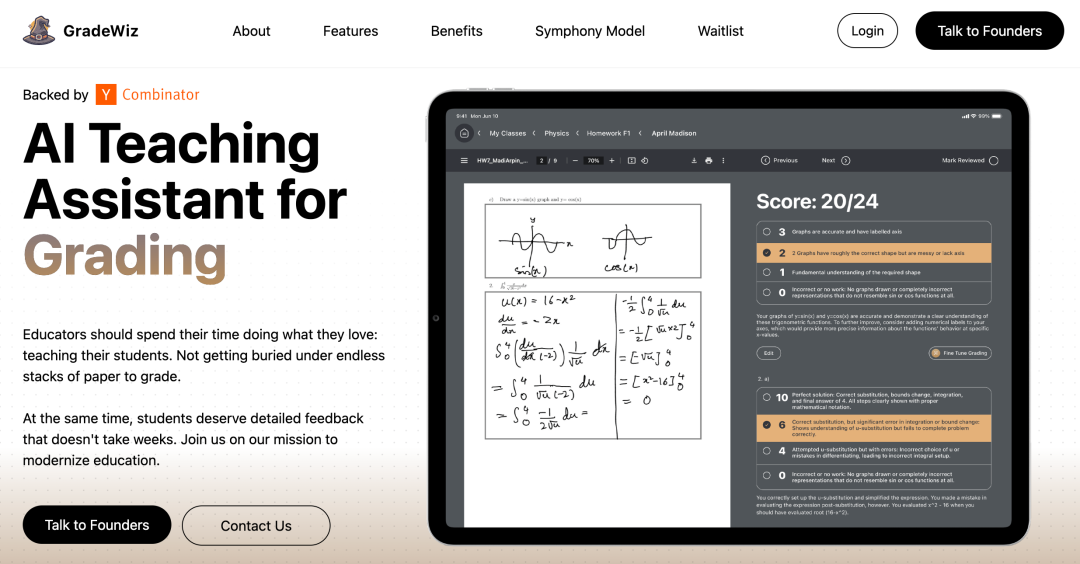Click Talk to Founders below hero text
The image size is (1080, 564).
pyautogui.click(x=97, y=525)
